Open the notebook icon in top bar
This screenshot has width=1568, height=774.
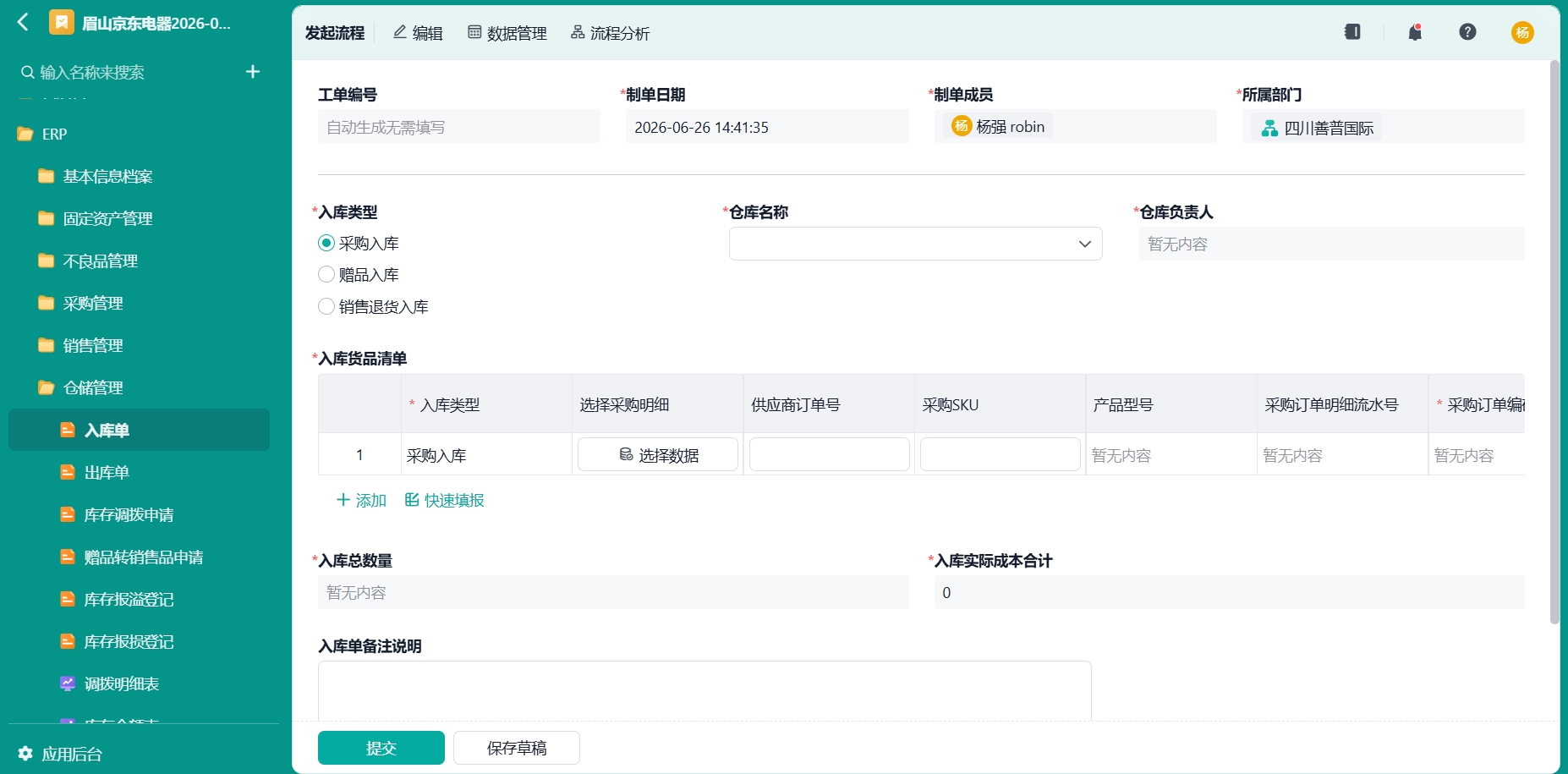click(1352, 32)
